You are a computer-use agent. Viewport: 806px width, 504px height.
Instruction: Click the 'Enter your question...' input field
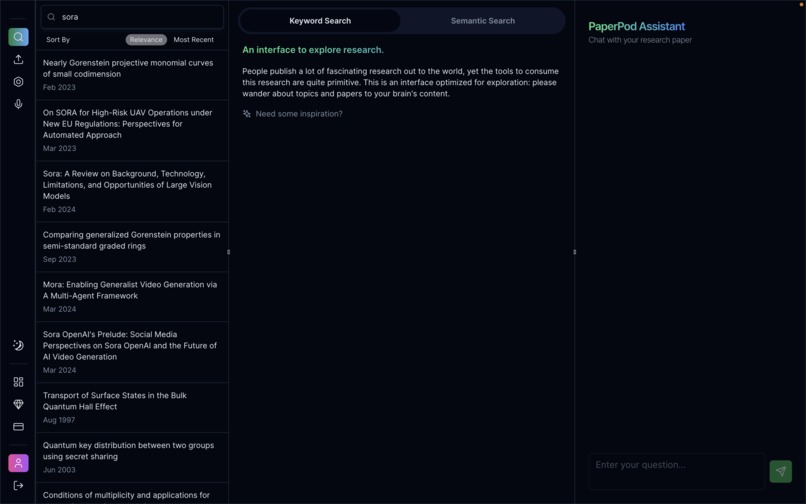(676, 471)
